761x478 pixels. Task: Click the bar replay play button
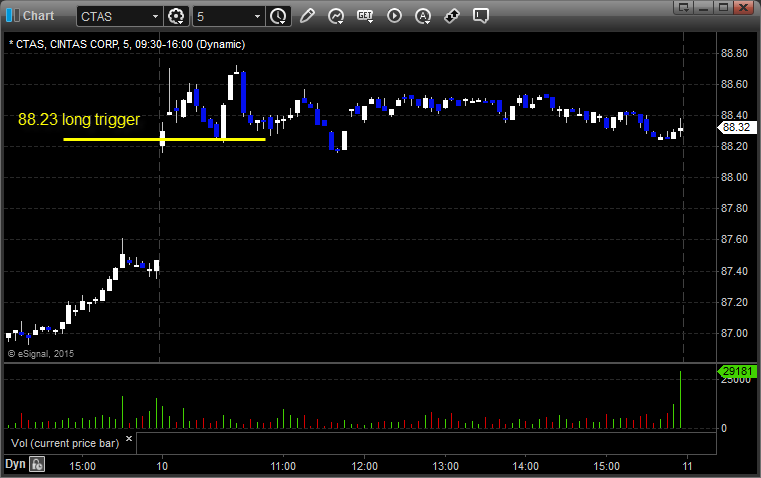[394, 16]
